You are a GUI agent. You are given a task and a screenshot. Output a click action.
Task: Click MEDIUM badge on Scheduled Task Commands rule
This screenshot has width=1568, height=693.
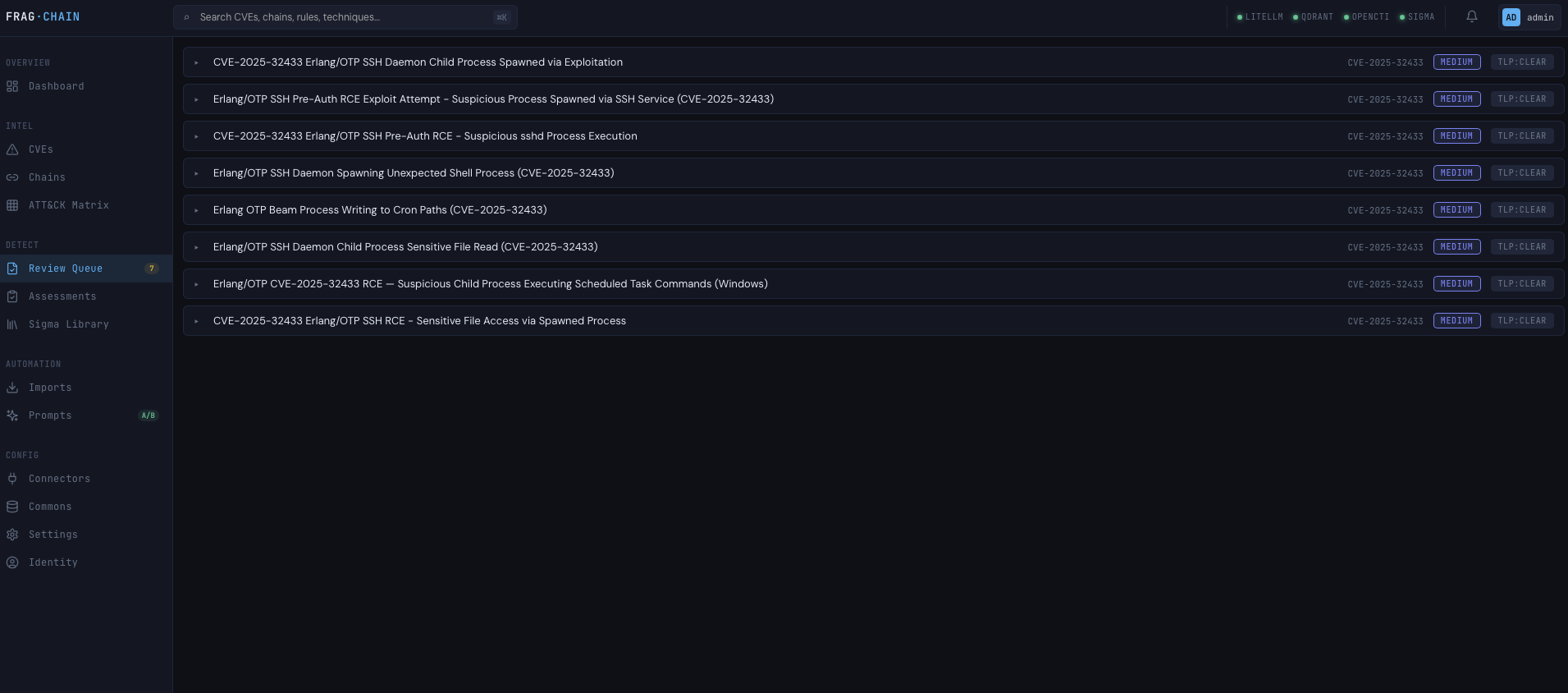pos(1456,284)
